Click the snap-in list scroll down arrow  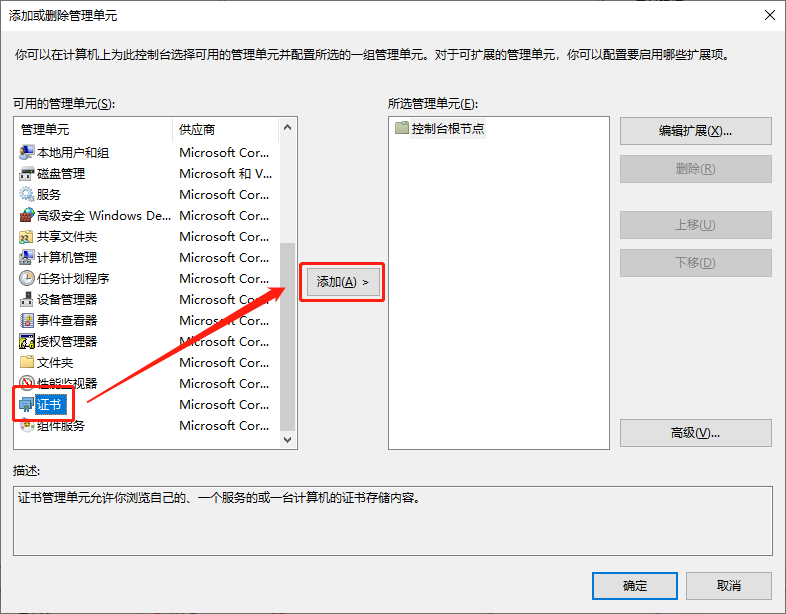coord(287,440)
